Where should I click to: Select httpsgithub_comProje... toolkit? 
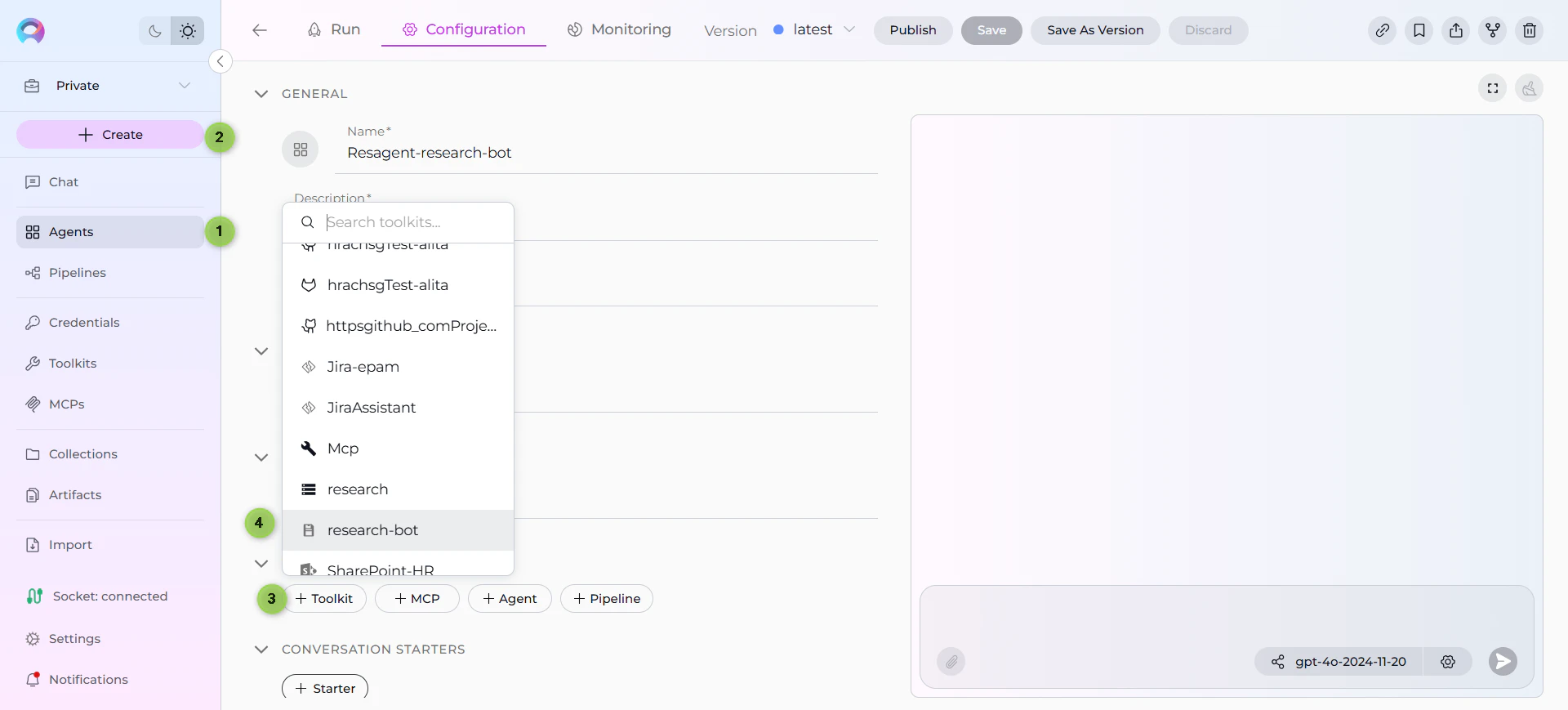coord(398,326)
